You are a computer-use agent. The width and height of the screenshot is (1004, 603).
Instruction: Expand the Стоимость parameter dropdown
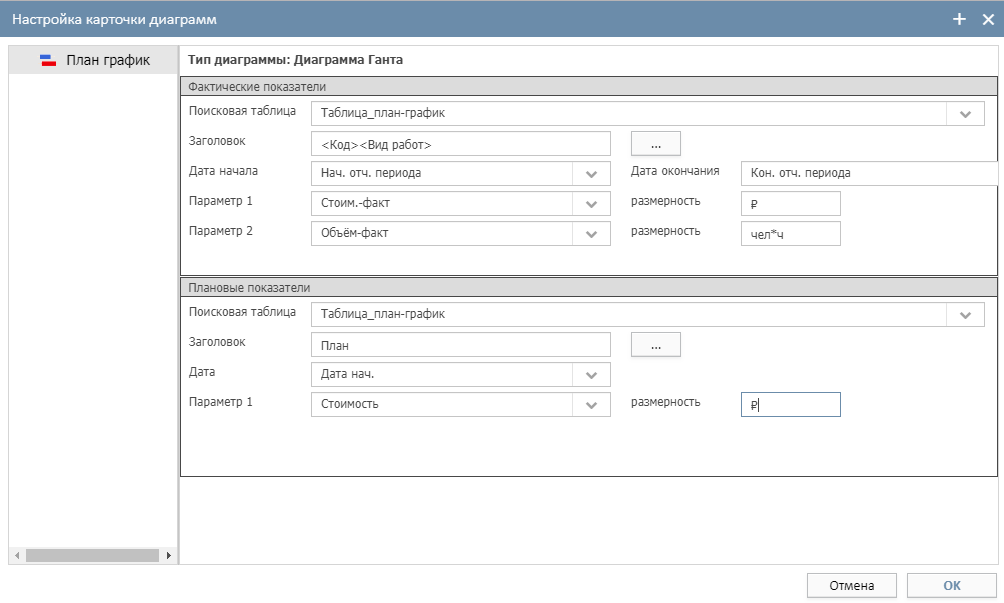tap(591, 405)
